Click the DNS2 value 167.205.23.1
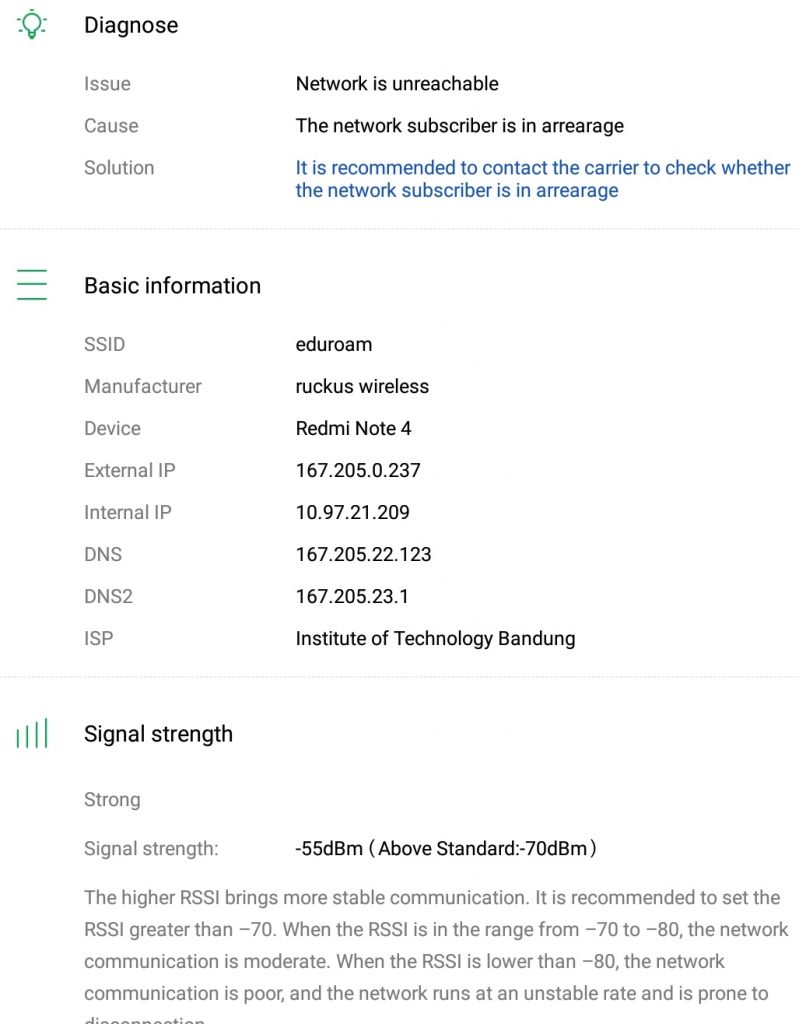Screen dimensions: 799x1024 click(x=352, y=596)
